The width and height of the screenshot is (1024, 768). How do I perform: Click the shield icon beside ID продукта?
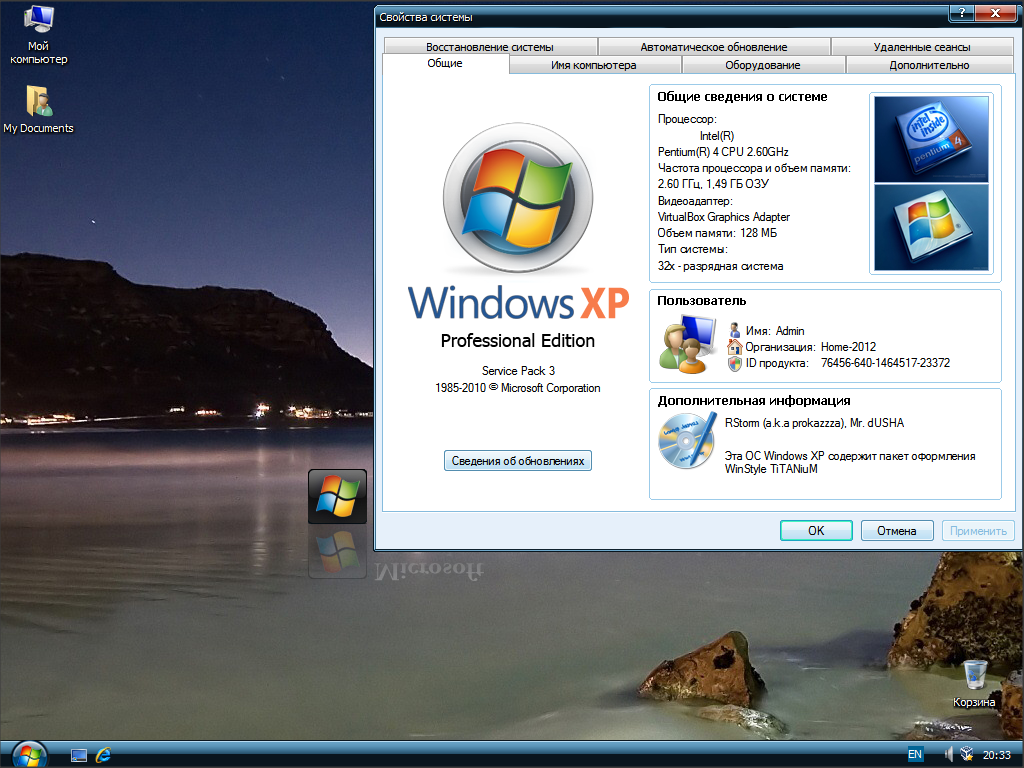click(x=735, y=364)
